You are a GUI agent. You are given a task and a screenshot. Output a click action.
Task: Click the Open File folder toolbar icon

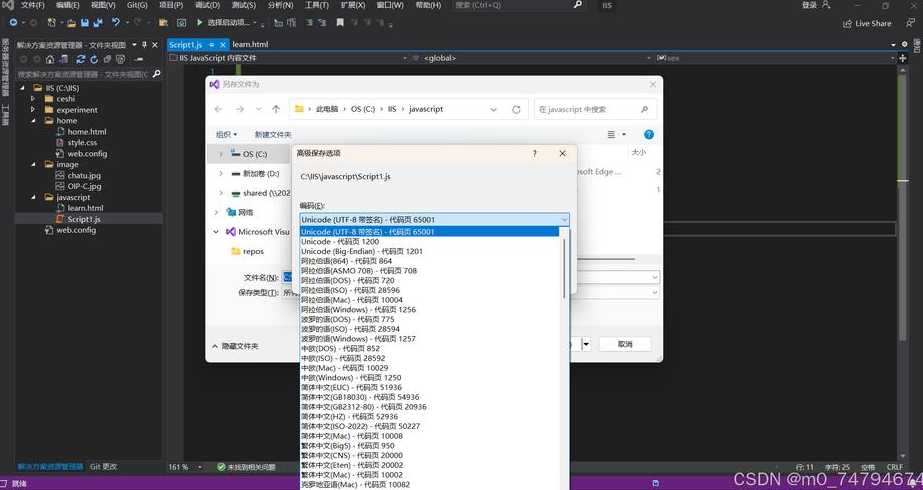click(x=71, y=23)
